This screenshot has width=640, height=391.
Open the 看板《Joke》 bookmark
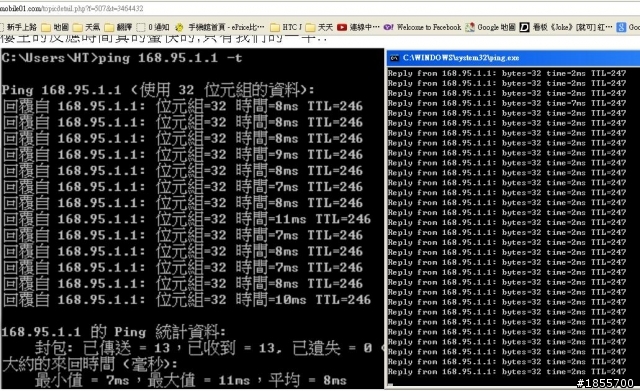[566, 27]
